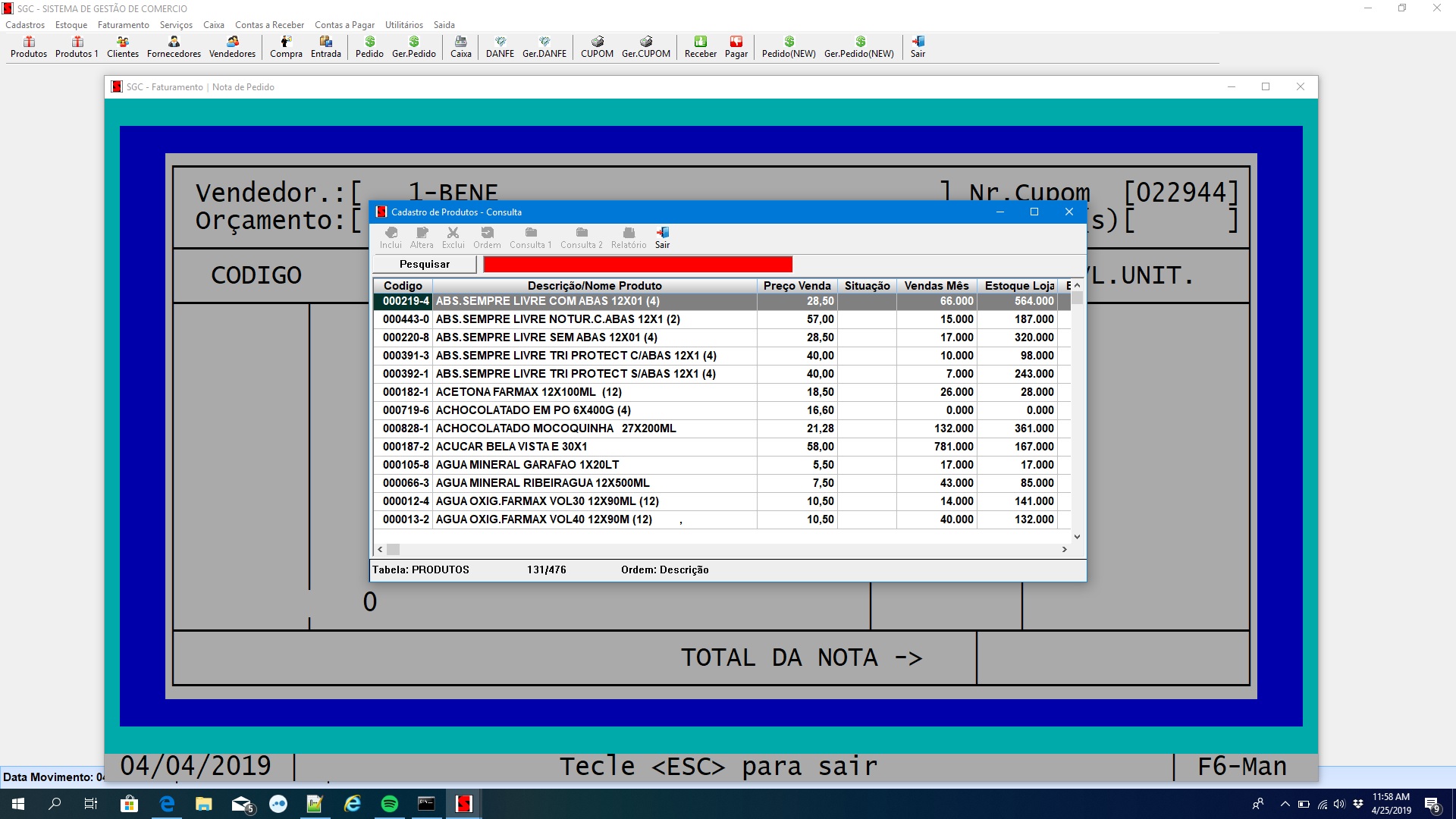This screenshot has width=1456, height=819.
Task: Open the Contas a Receber menu
Action: 269,25
